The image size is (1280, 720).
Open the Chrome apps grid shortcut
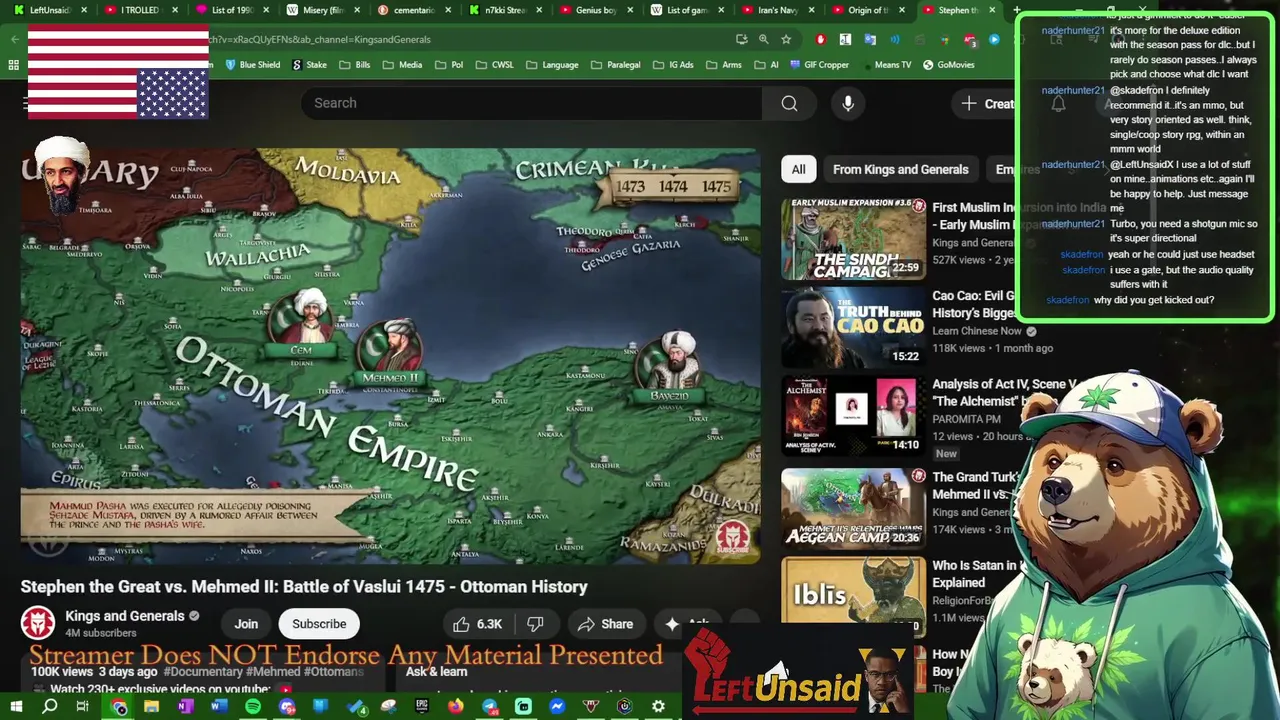coord(13,65)
